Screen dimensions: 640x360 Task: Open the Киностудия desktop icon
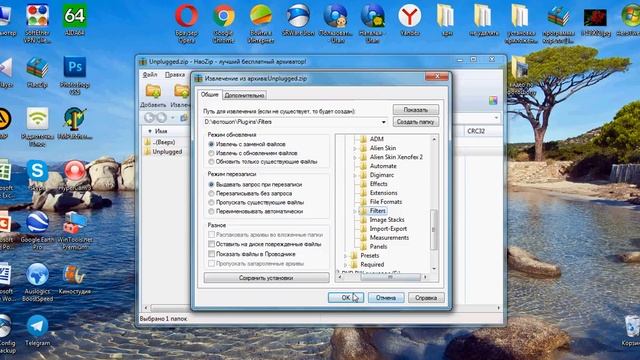coord(75,274)
